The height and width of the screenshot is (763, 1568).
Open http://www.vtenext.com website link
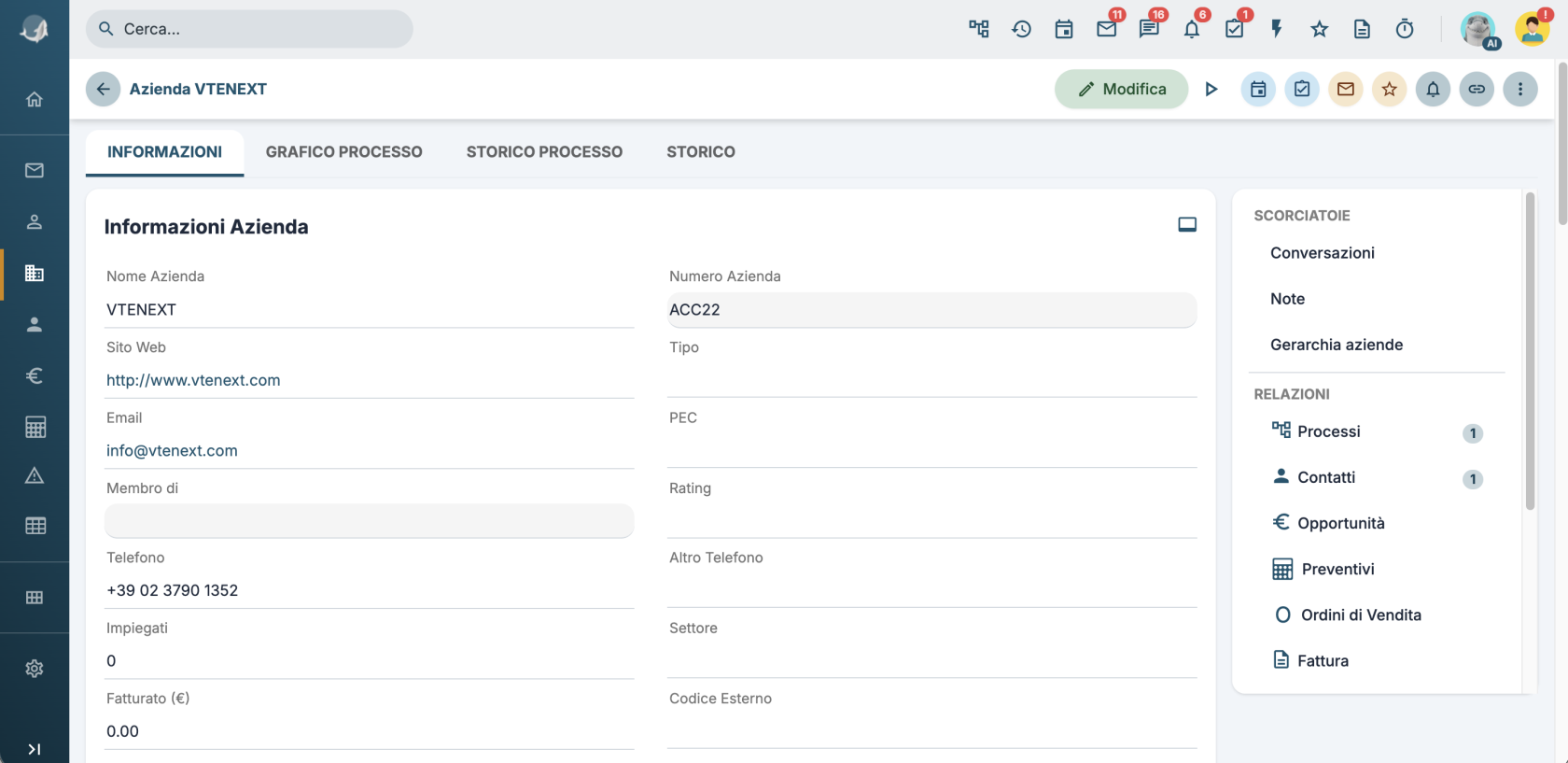(x=193, y=380)
